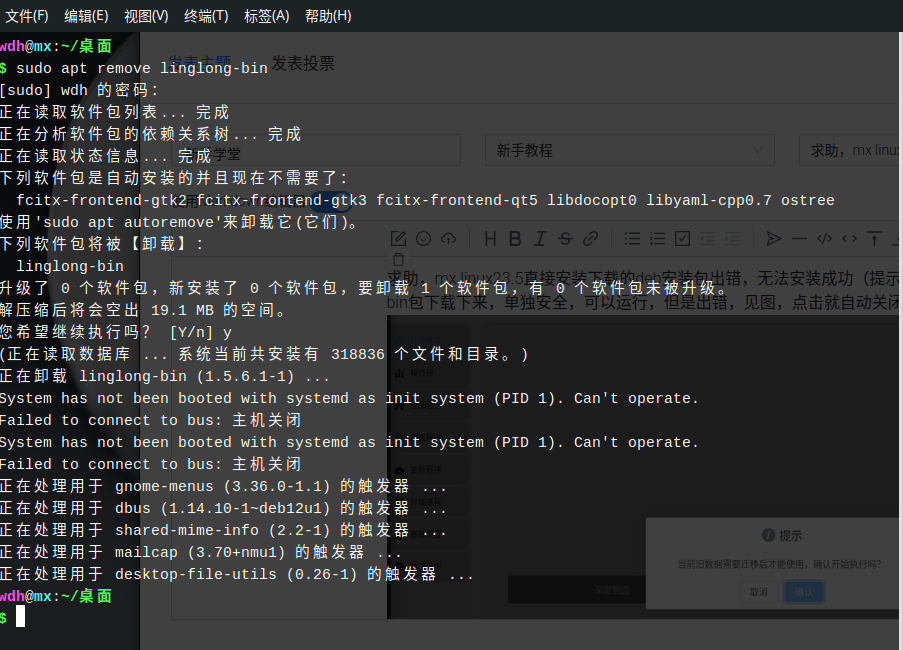903x650 pixels.
Task: Toggle bold (B) formatting in forum editor
Action: point(515,238)
